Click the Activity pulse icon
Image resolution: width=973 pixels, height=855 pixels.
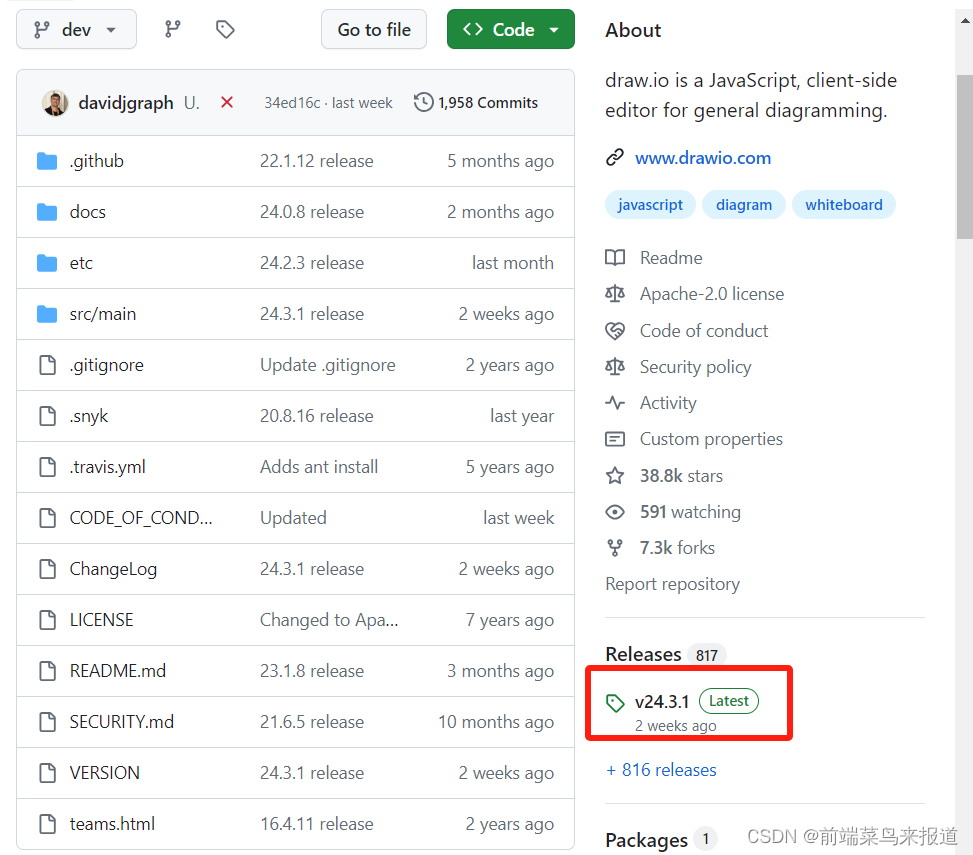[615, 403]
